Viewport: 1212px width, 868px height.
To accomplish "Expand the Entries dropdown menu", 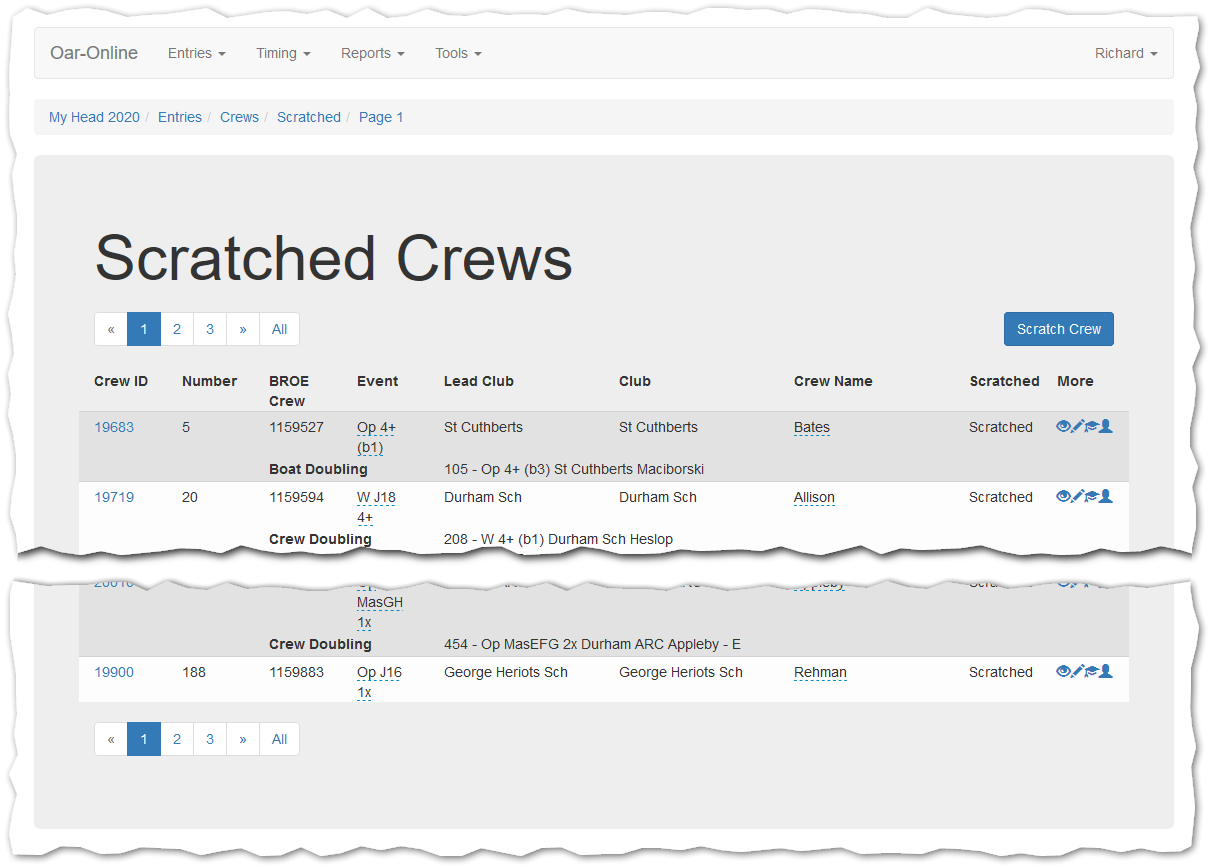I will (196, 53).
